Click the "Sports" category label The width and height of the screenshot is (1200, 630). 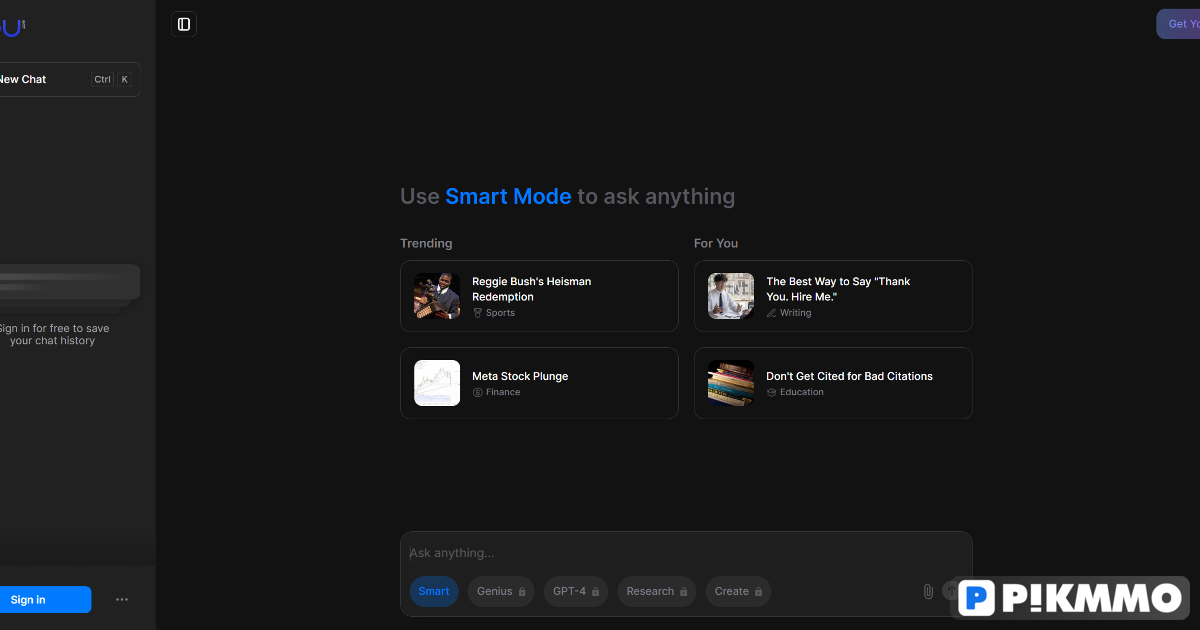click(x=500, y=313)
